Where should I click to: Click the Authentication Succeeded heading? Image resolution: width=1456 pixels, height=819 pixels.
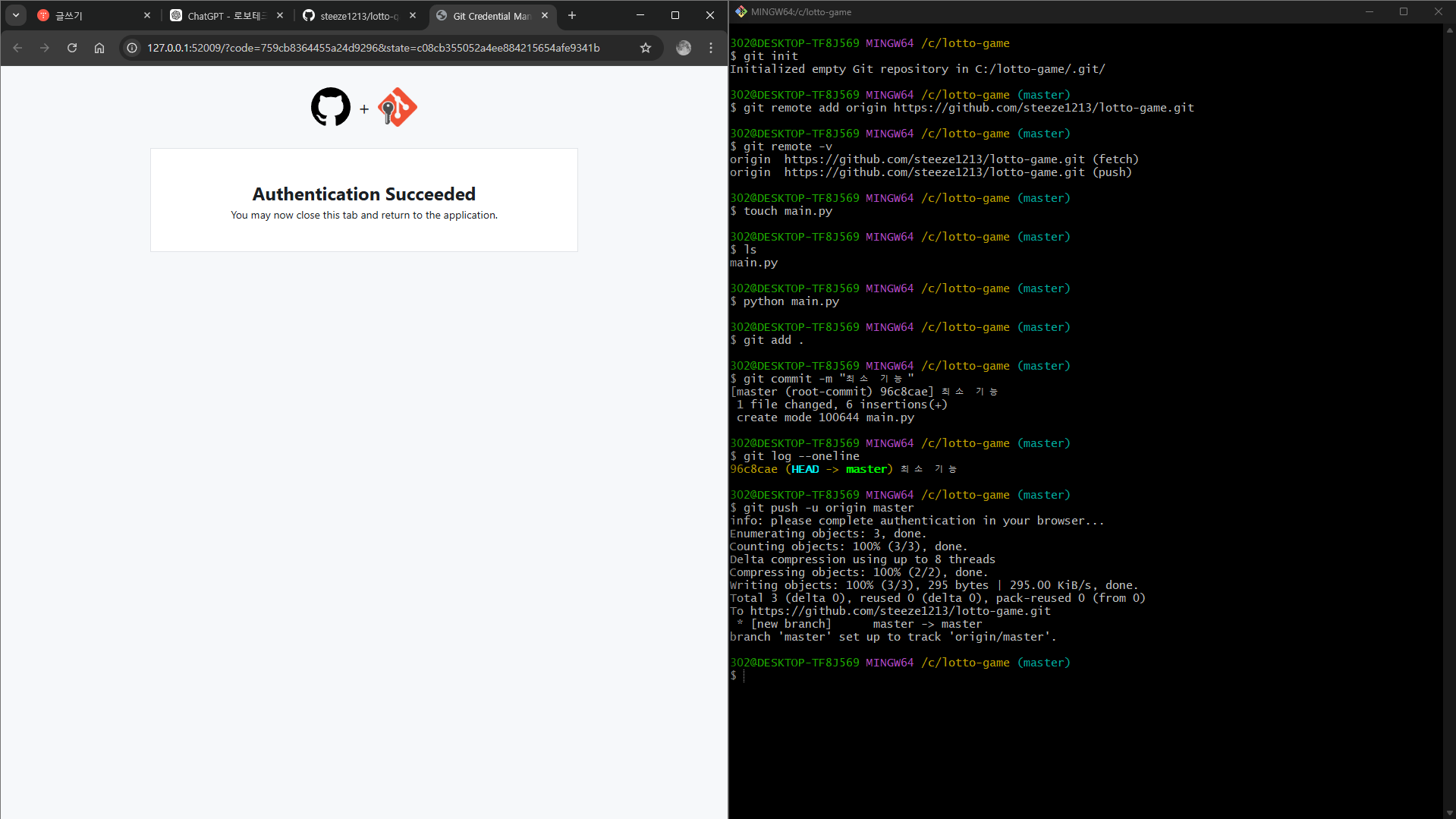pyautogui.click(x=364, y=194)
